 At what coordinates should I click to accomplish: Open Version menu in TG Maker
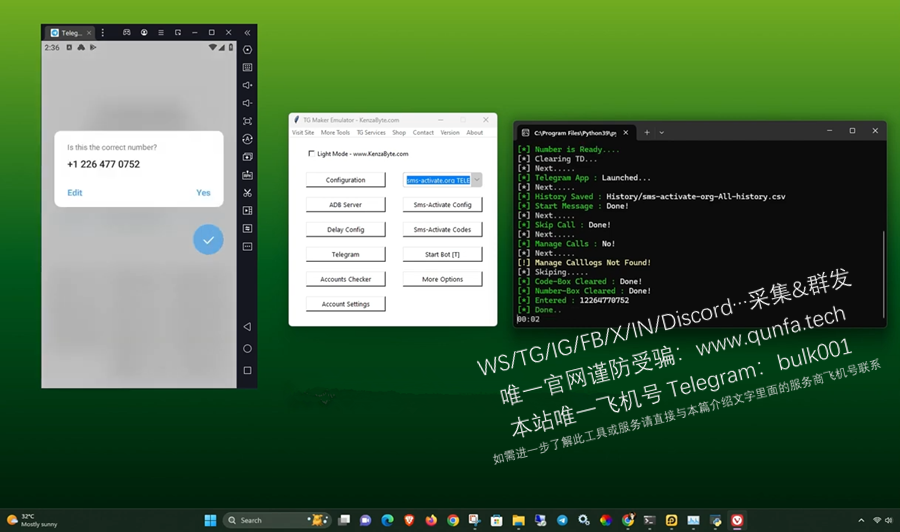(x=450, y=133)
